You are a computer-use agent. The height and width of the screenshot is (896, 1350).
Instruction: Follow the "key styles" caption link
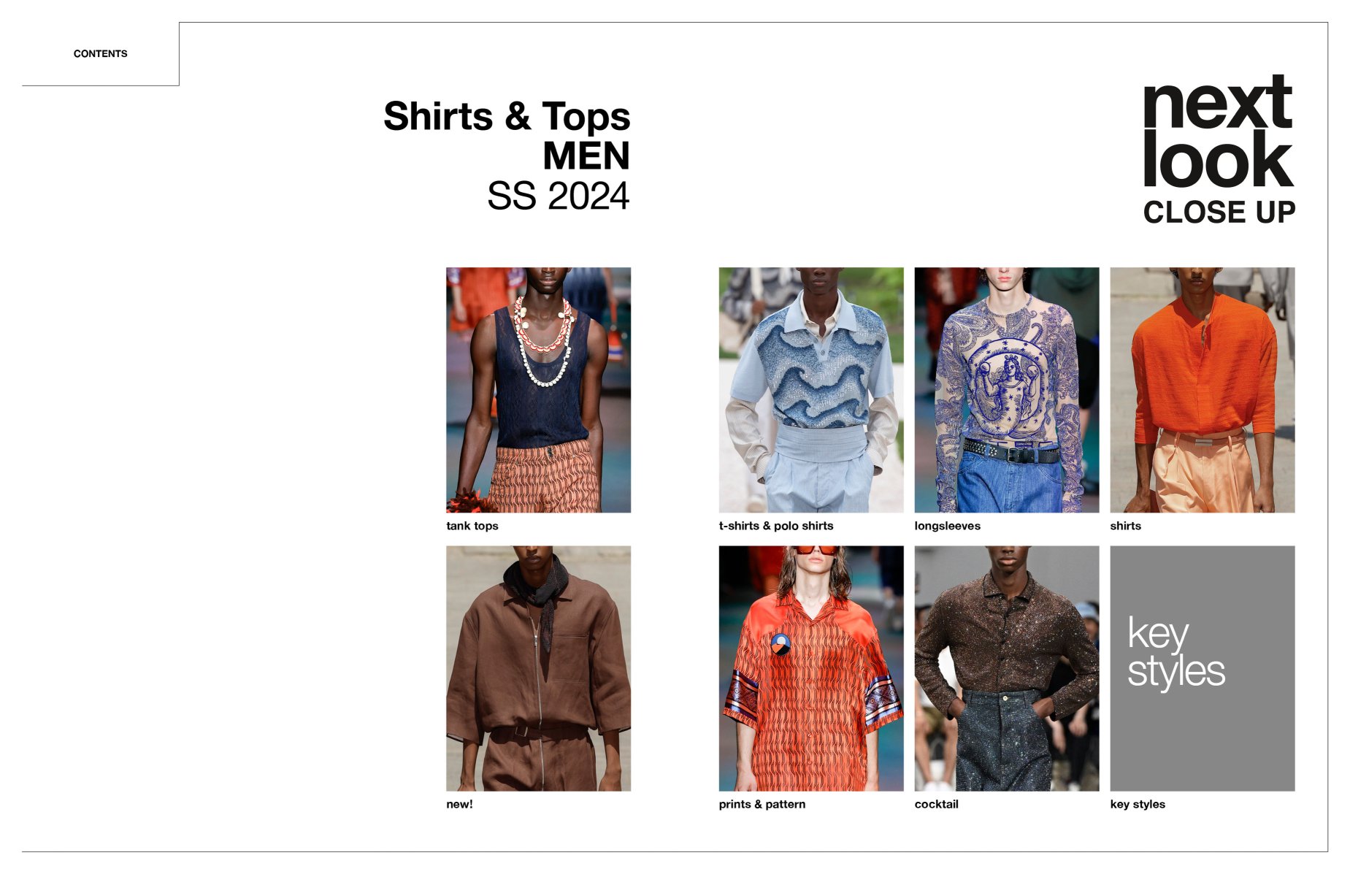1138,805
